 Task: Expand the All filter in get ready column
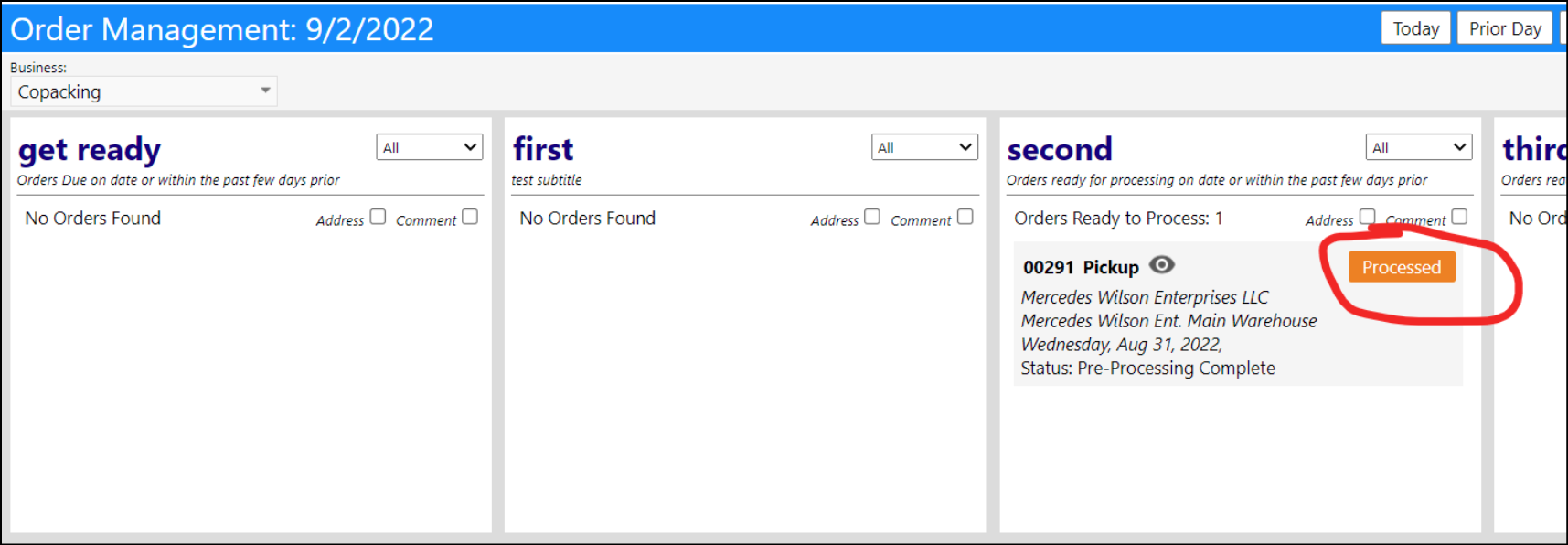[x=429, y=147]
